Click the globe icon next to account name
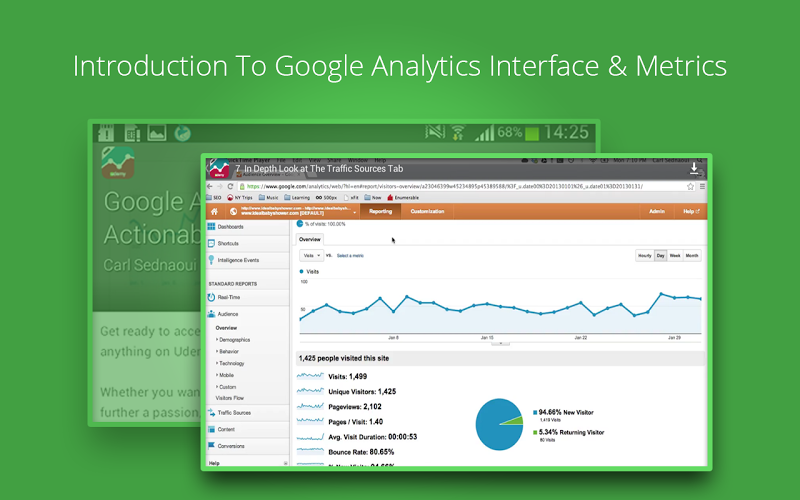This screenshot has height=500, width=800. click(233, 211)
